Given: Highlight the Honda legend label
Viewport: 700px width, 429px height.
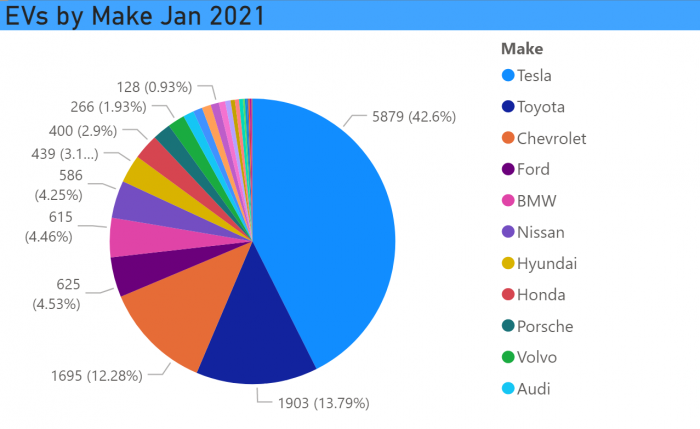Looking at the screenshot, I should coord(541,295).
